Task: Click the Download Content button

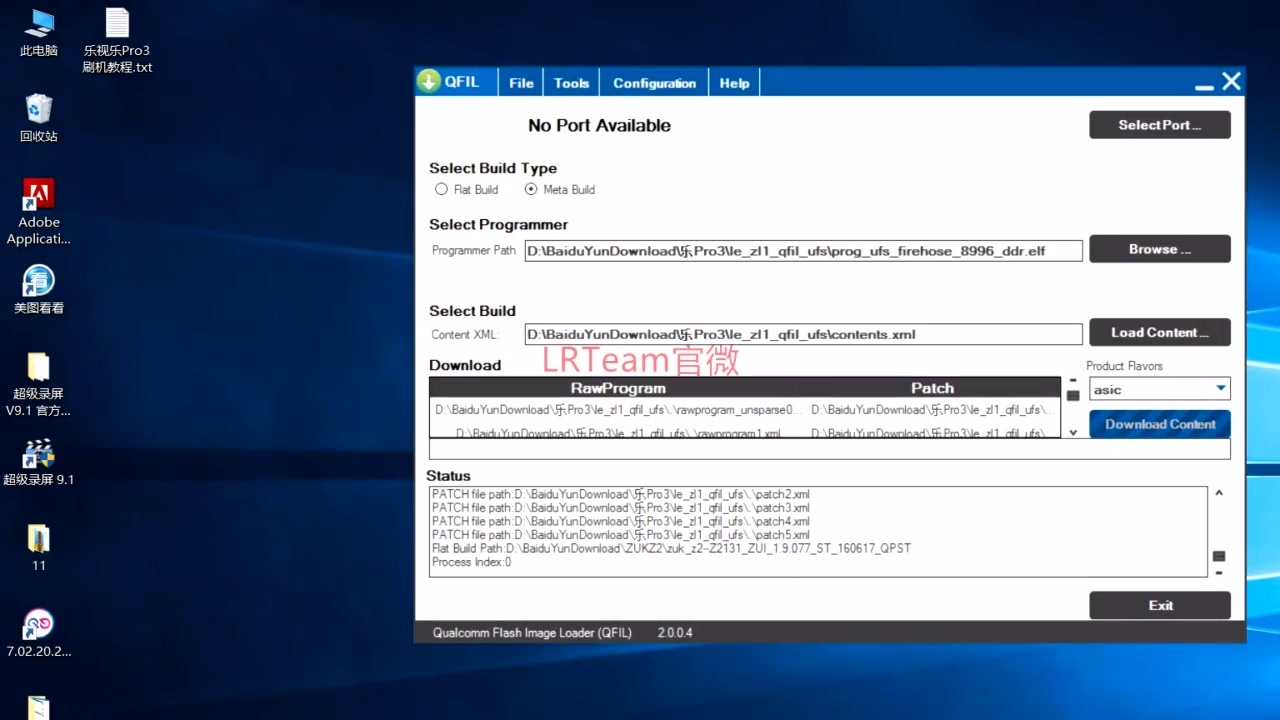Action: (1160, 424)
